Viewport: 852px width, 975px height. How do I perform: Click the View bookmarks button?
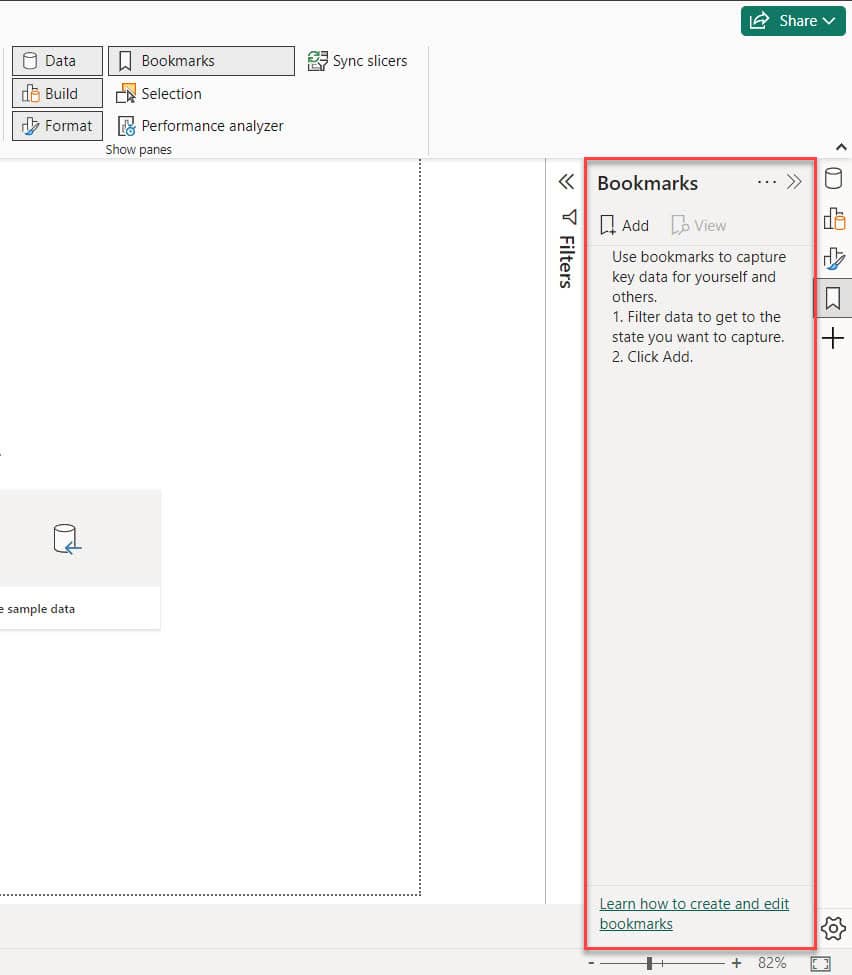[x=698, y=225]
